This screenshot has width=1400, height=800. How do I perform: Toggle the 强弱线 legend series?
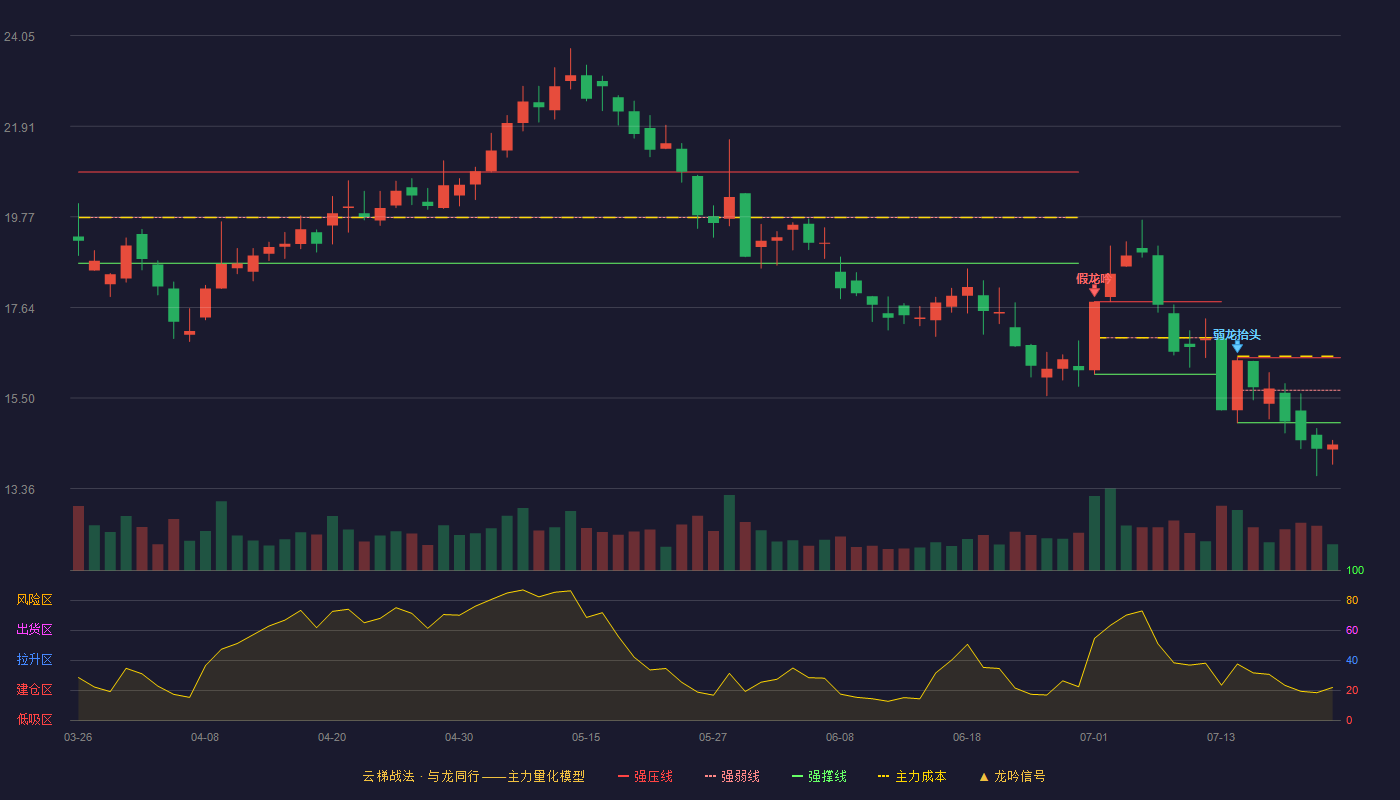pos(732,776)
